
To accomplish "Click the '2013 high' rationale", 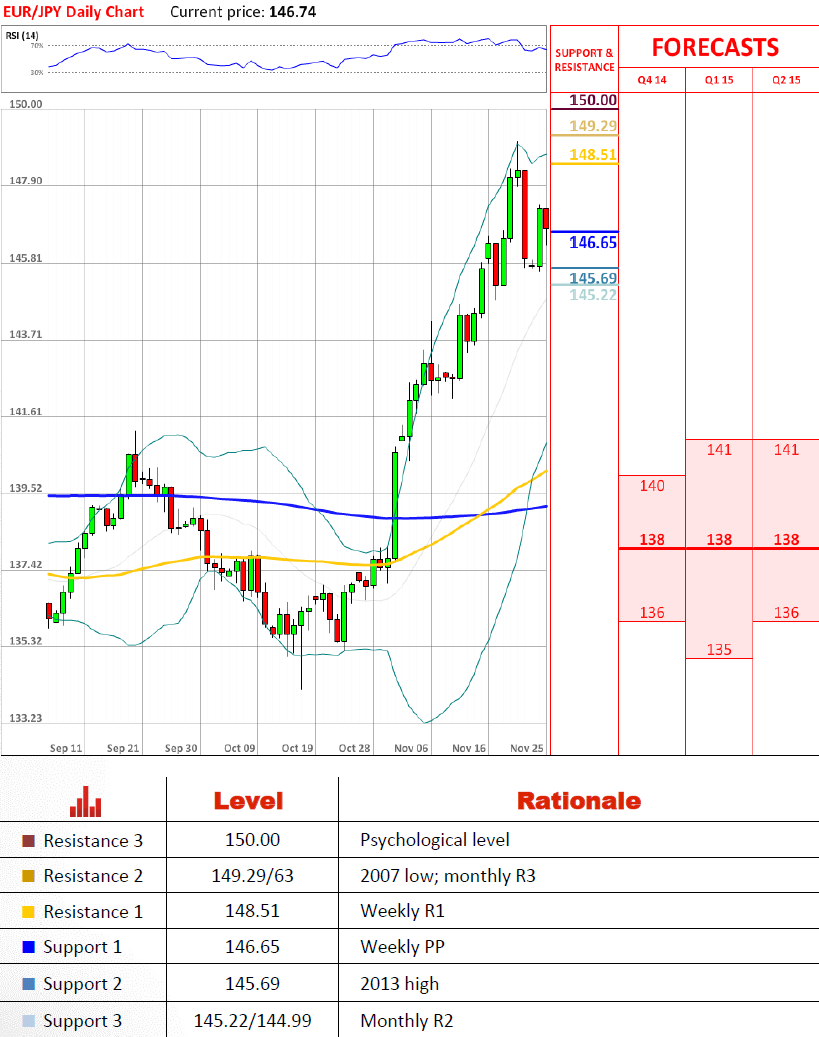I will pos(400,984).
